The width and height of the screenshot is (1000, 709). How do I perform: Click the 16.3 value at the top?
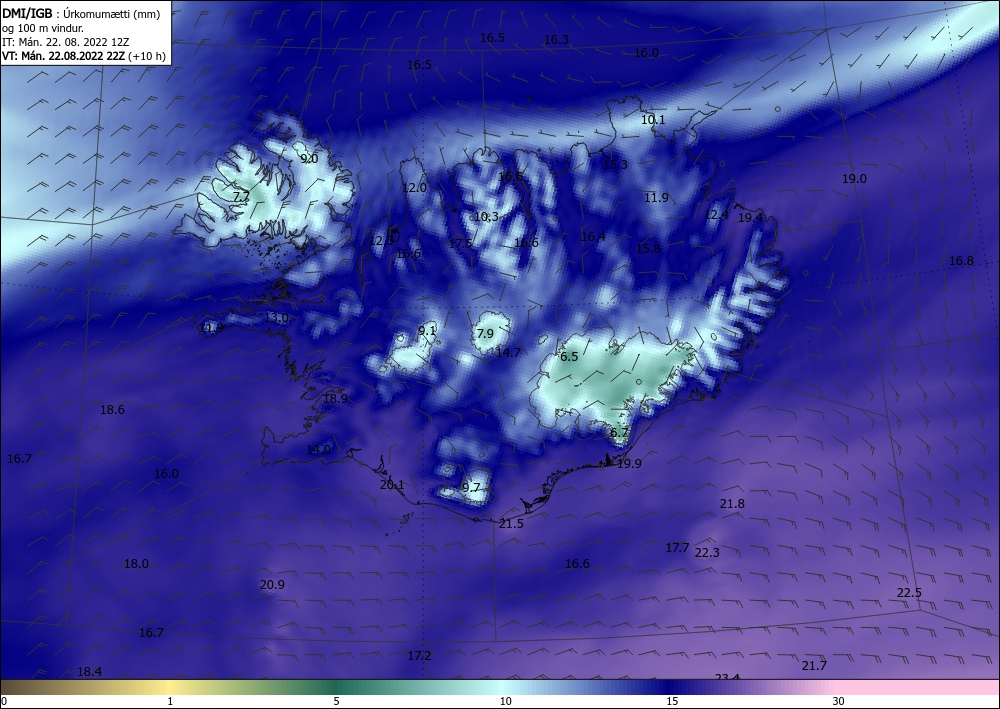click(x=556, y=40)
